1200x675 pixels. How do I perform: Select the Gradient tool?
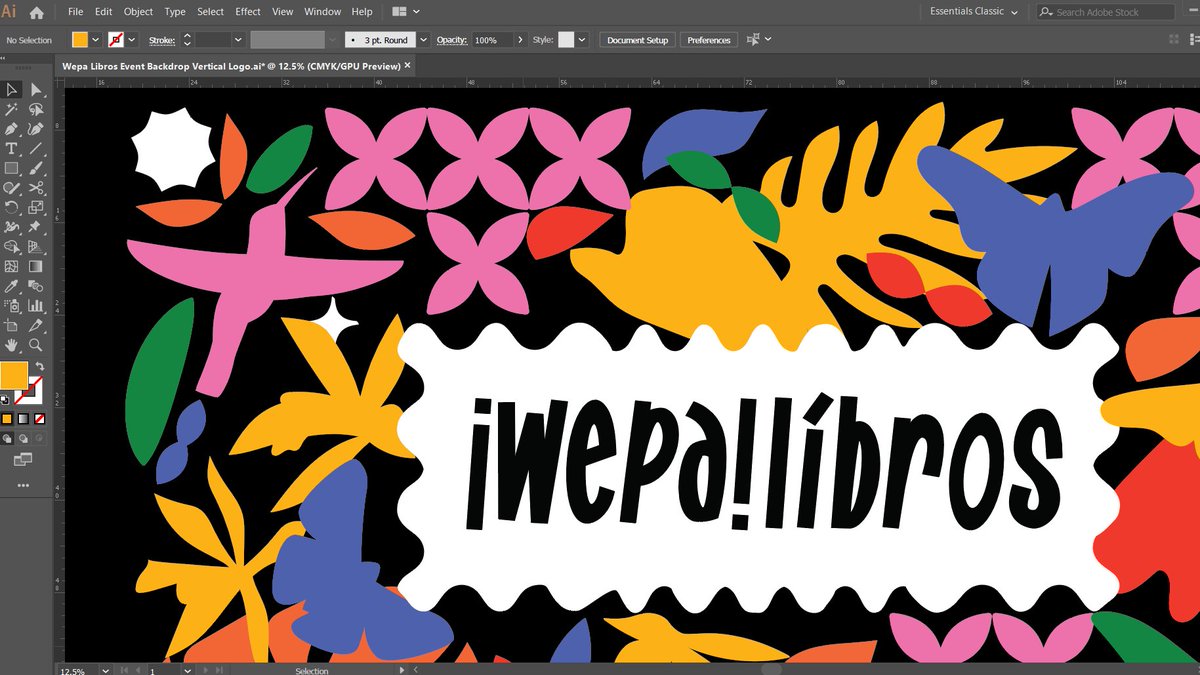click(x=36, y=266)
